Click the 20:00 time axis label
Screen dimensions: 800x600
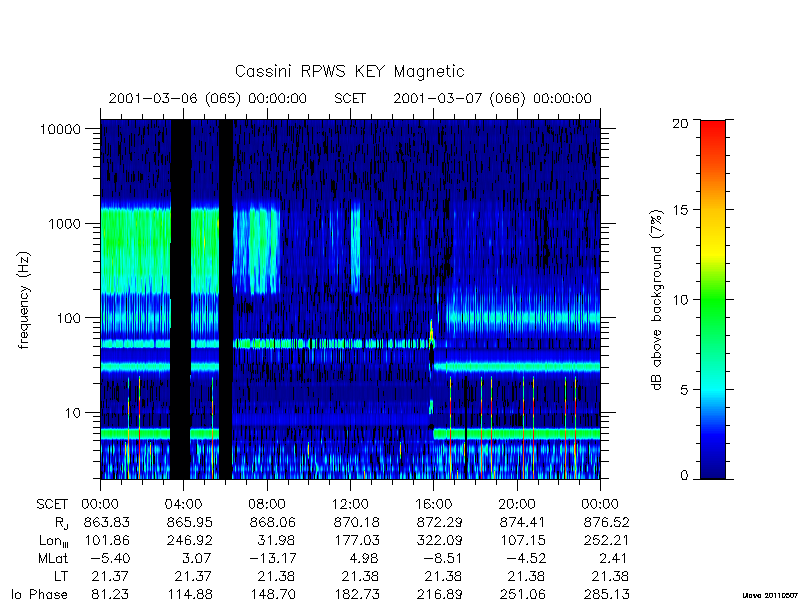point(517,505)
